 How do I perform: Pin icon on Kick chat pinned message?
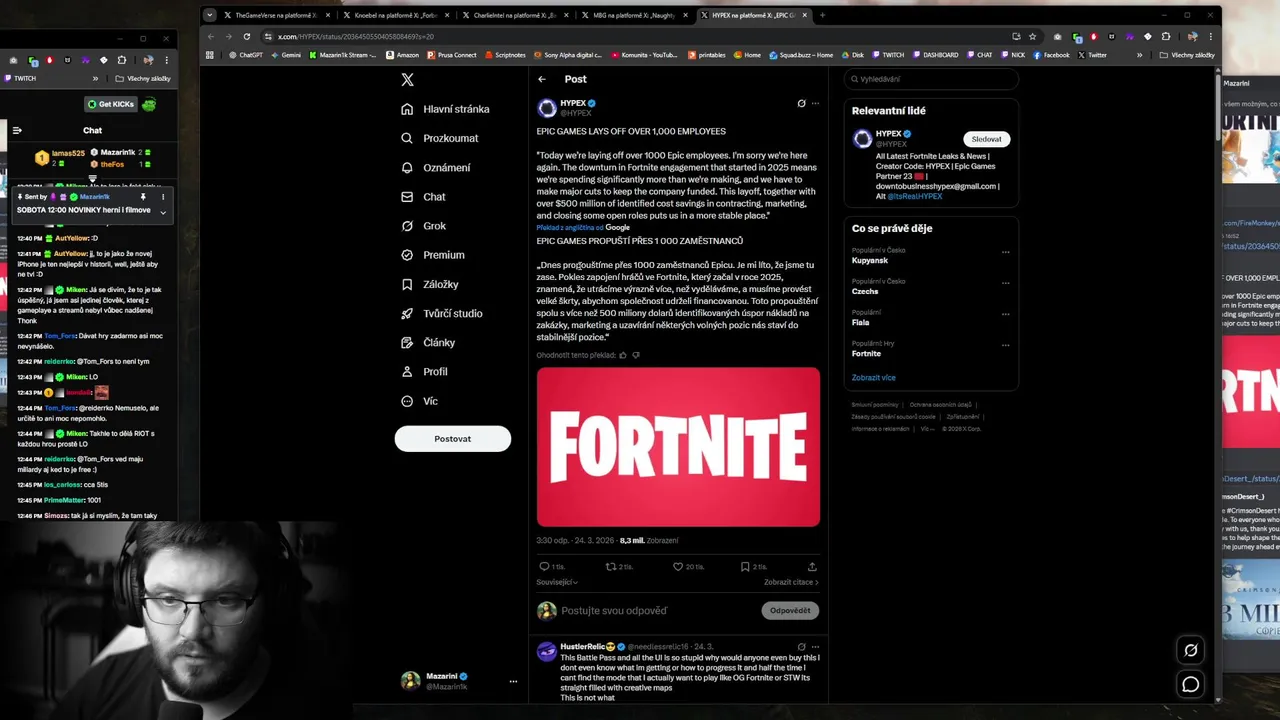click(x=144, y=197)
